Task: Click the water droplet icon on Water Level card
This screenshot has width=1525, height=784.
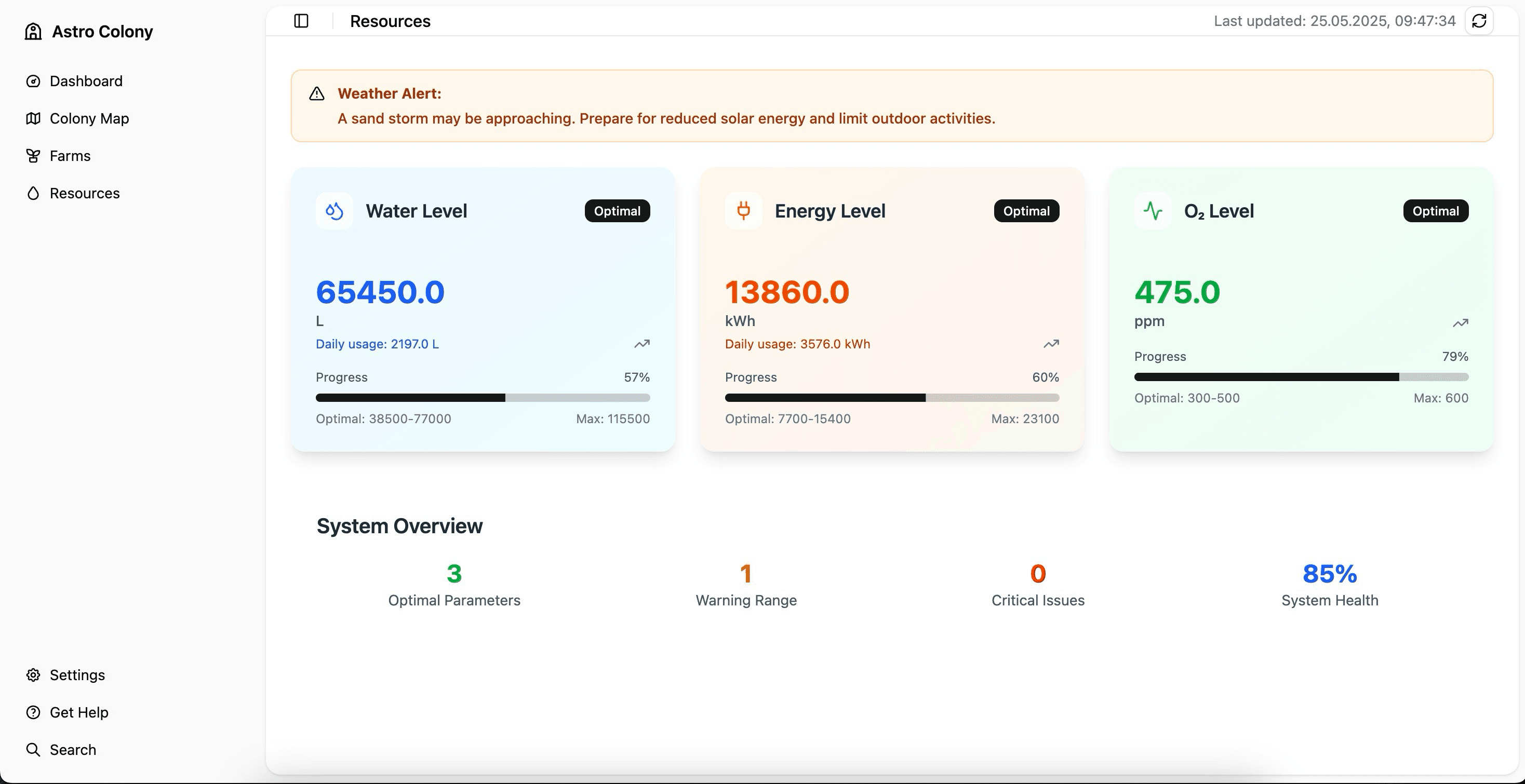Action: [334, 211]
